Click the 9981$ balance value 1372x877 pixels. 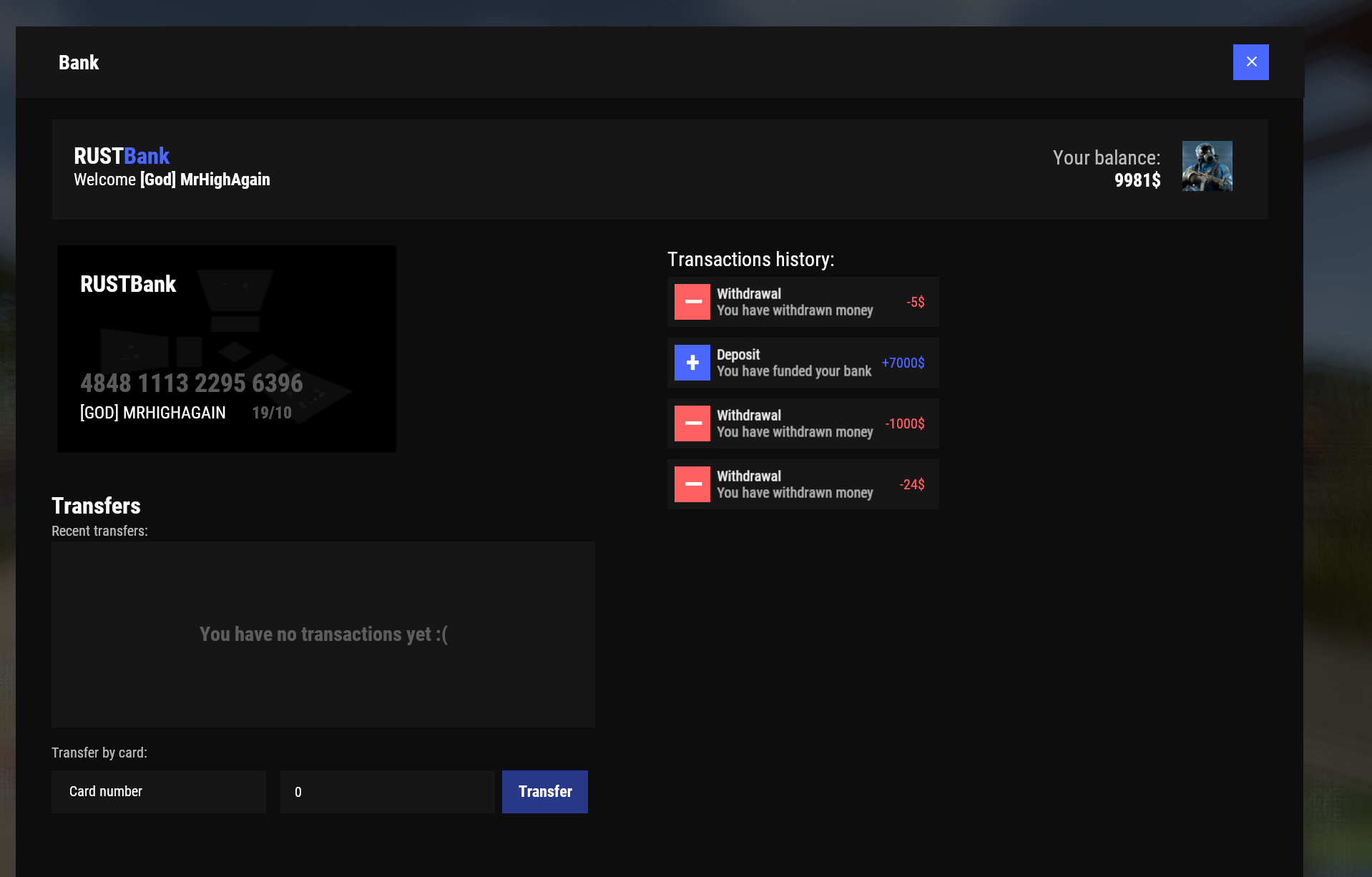1137,180
